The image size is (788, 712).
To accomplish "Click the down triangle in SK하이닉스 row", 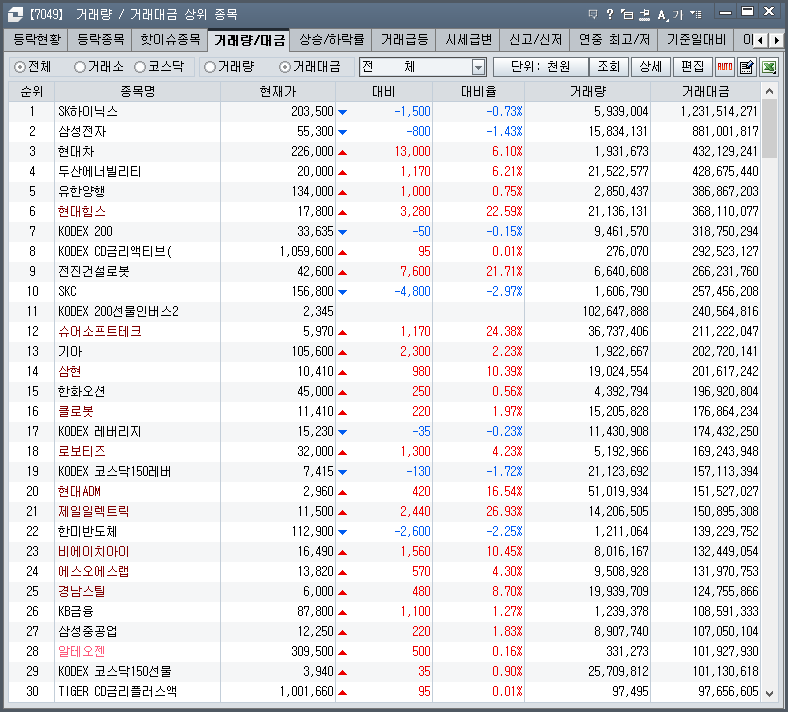I will [x=342, y=112].
